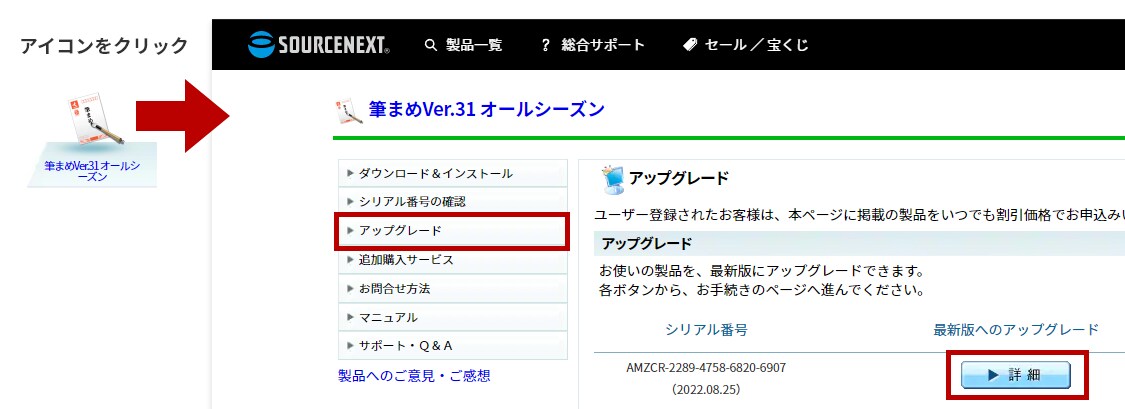Select 追加購入サービス in the side menu

click(453, 260)
